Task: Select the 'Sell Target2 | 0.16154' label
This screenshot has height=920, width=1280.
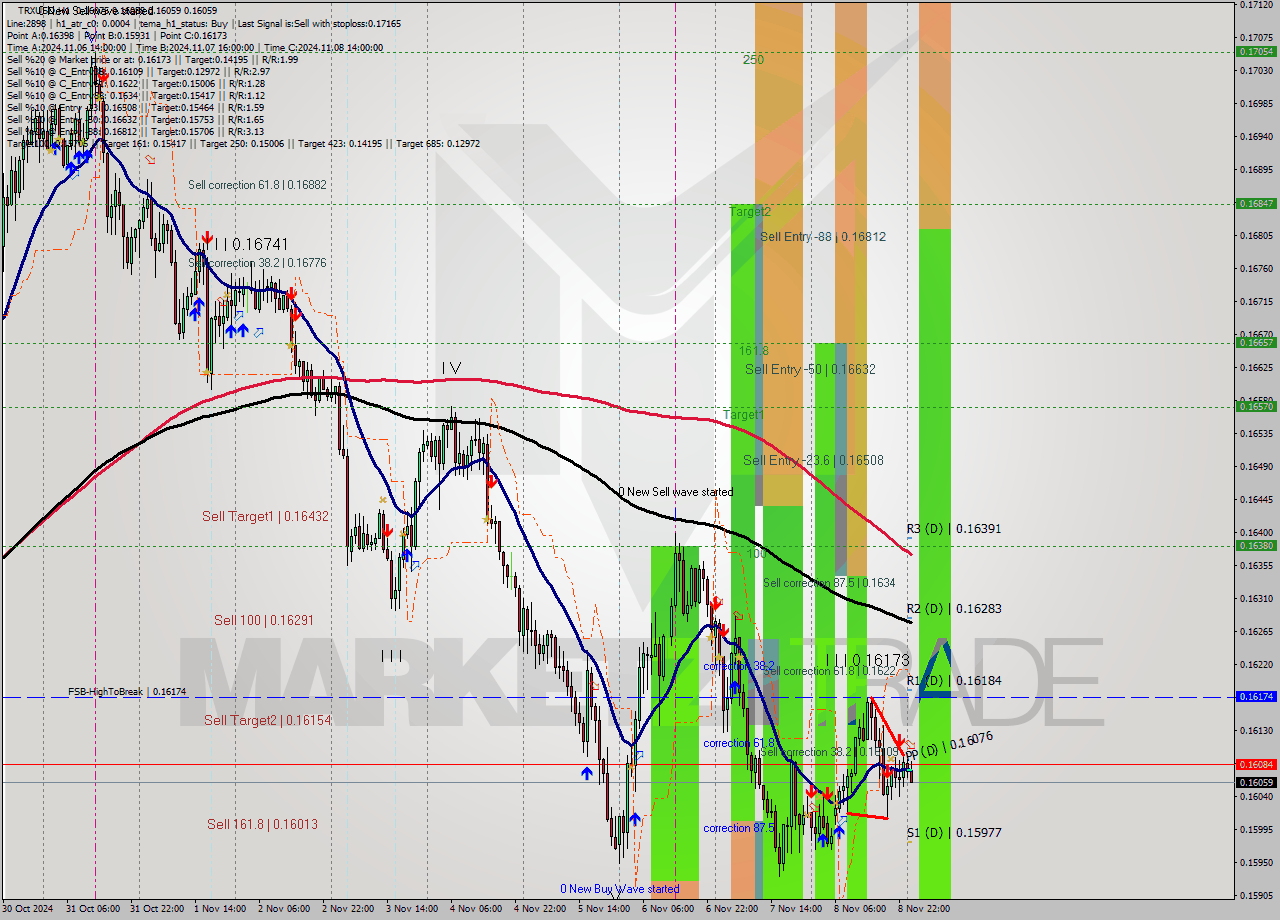Action: [x=268, y=720]
